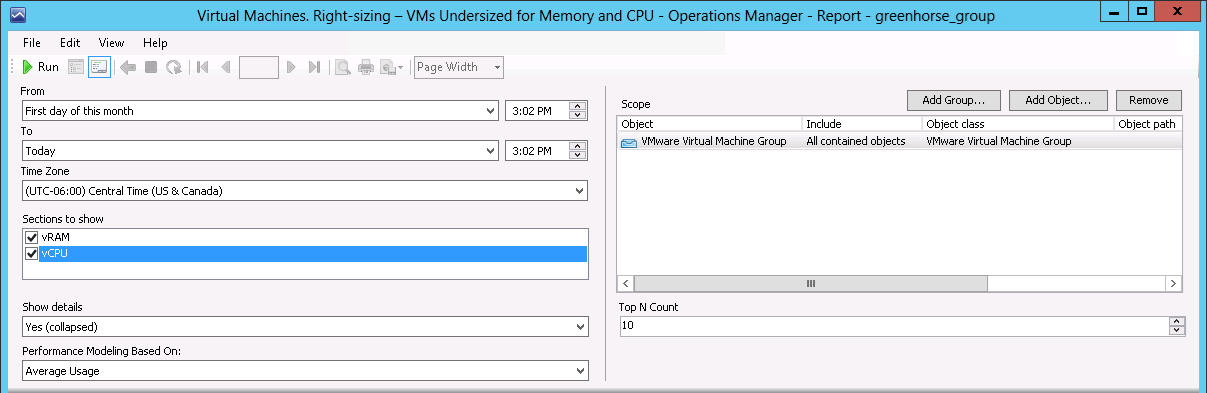
Task: Click the Add Group button
Action: pos(954,100)
